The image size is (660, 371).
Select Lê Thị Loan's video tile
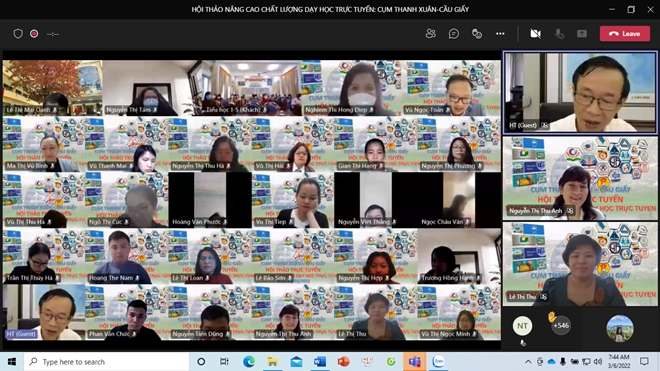click(210, 256)
